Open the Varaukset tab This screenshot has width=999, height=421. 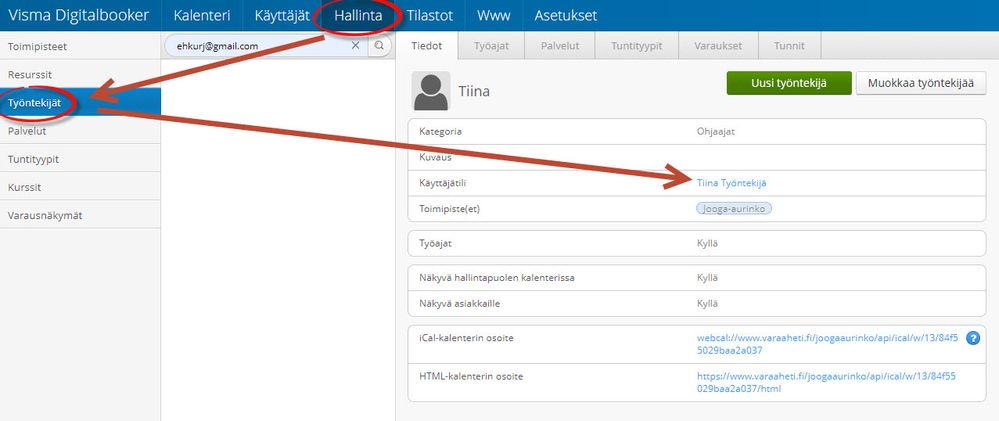pyautogui.click(x=719, y=46)
